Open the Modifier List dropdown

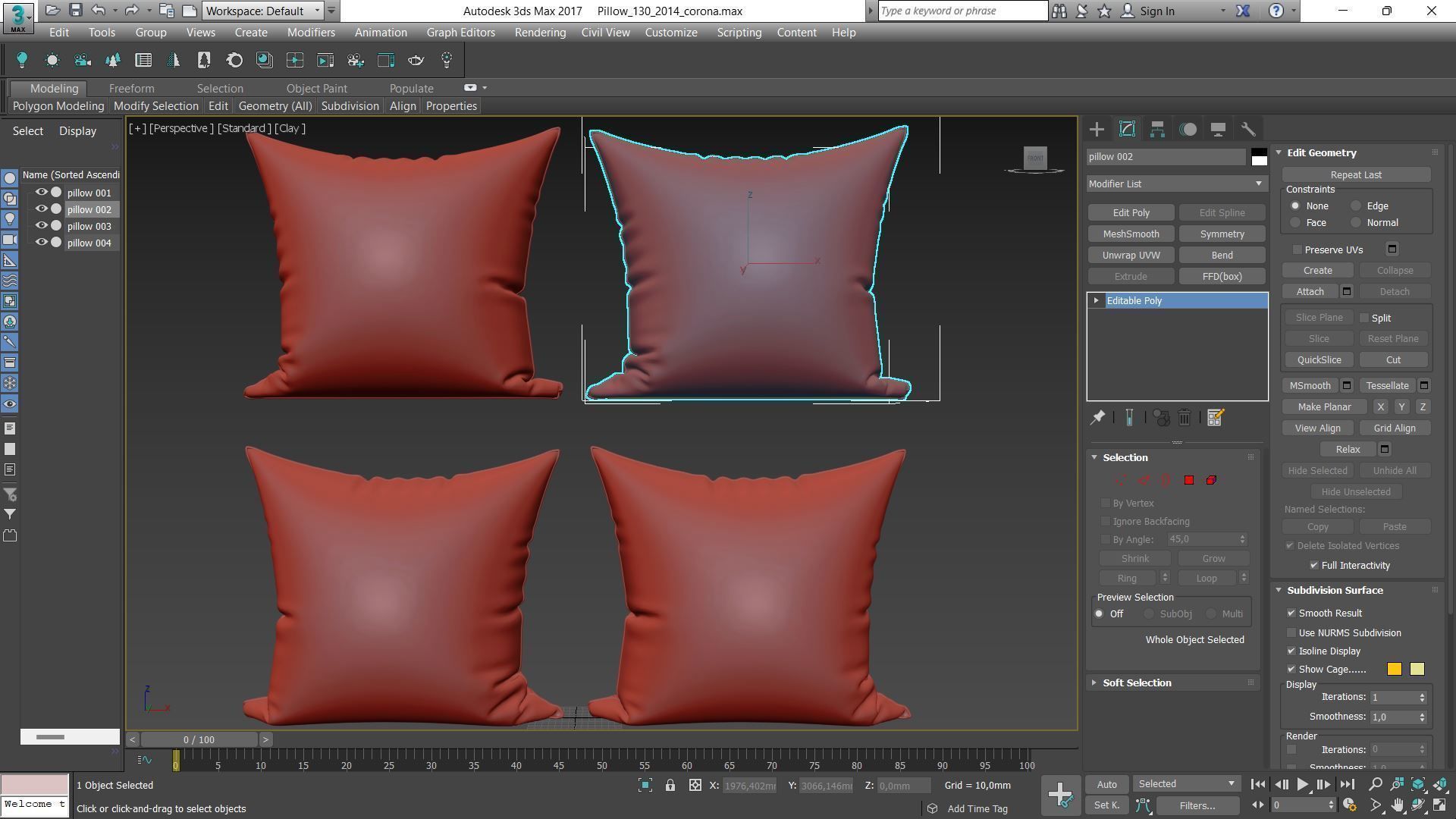click(1176, 184)
